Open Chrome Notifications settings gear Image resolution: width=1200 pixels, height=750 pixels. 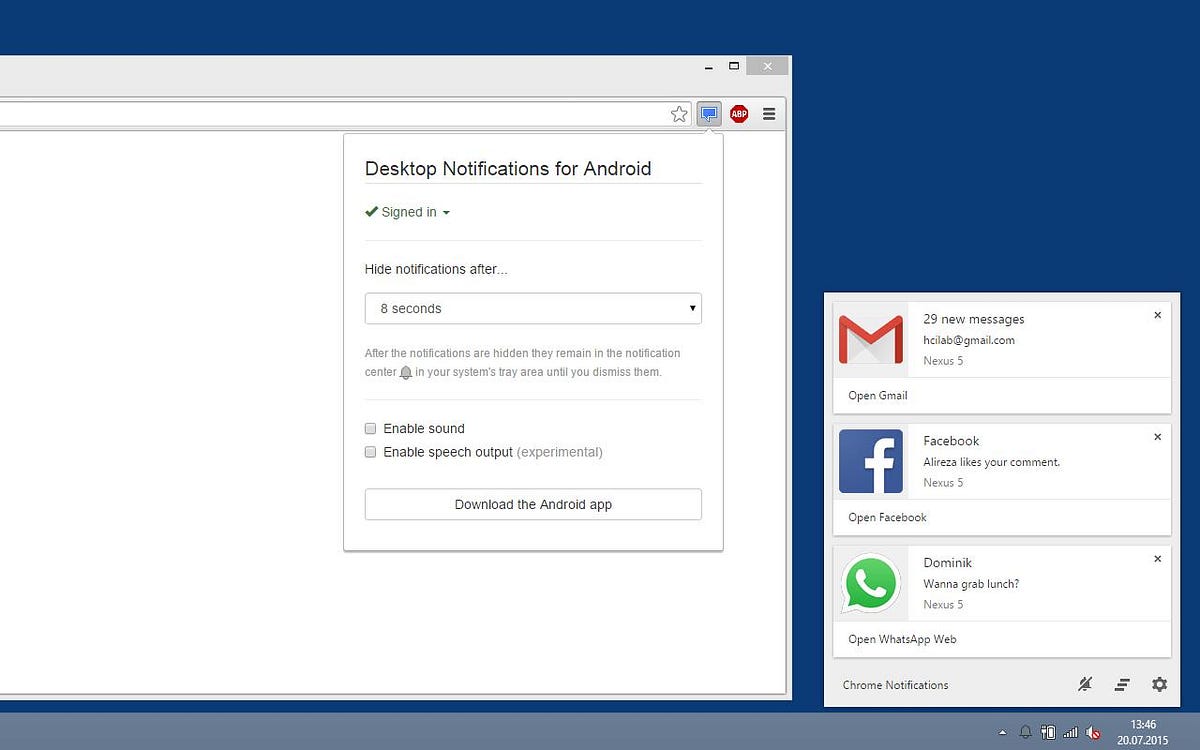tap(1159, 684)
